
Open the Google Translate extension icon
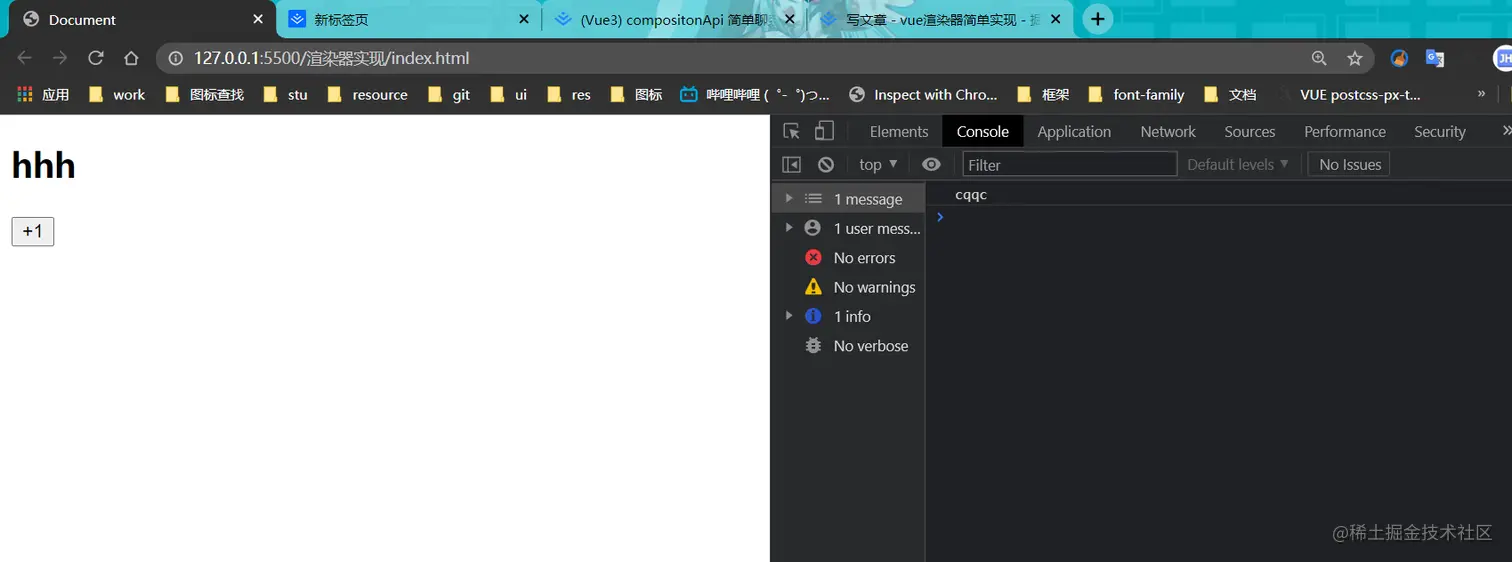[x=1435, y=58]
